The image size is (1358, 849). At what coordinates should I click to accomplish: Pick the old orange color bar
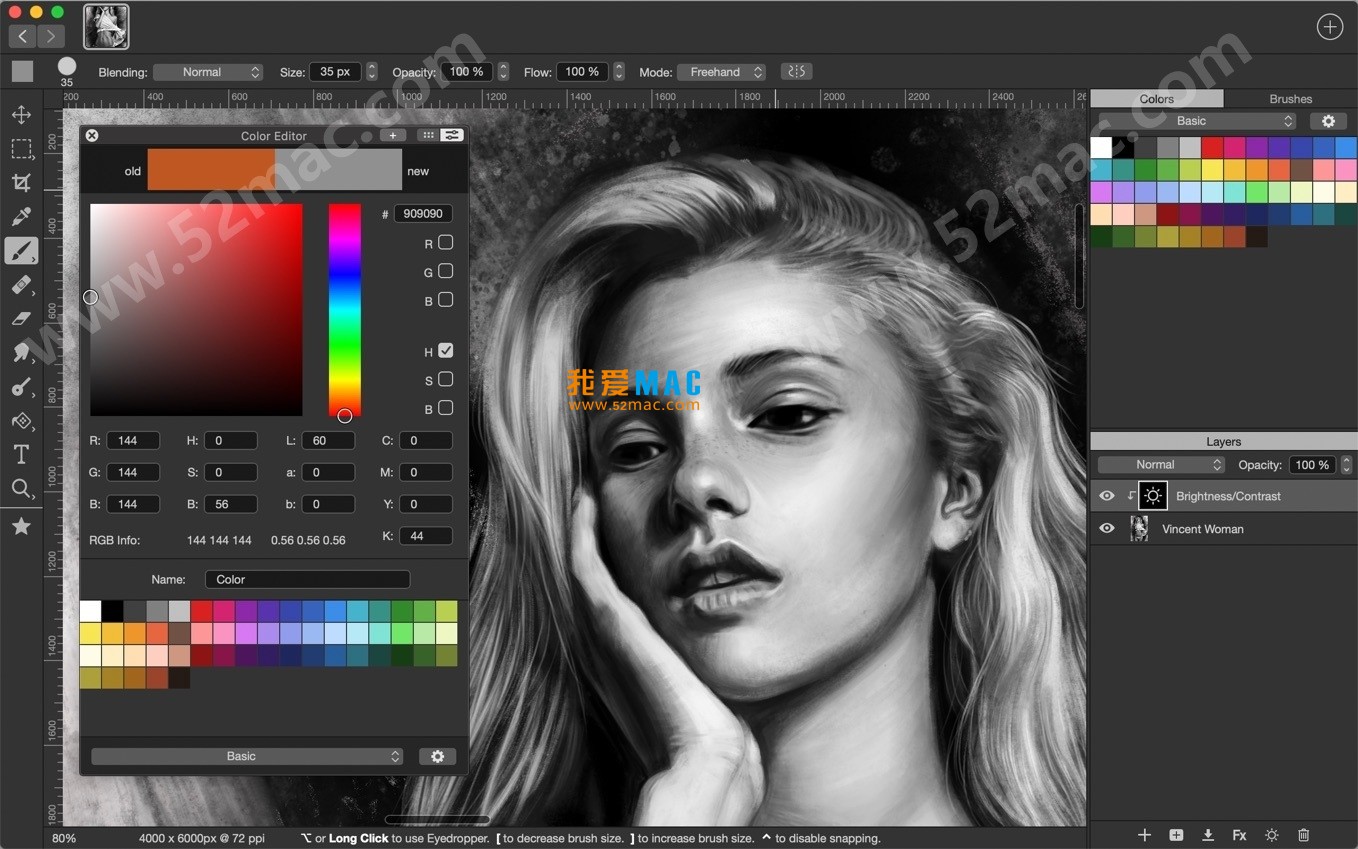click(211, 170)
